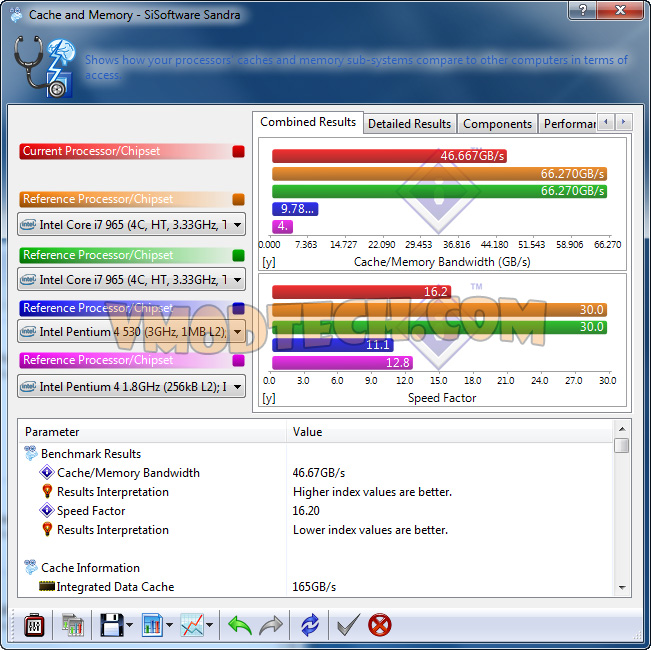651x650 pixels.
Task: Click the red cancel X icon
Action: point(379,625)
